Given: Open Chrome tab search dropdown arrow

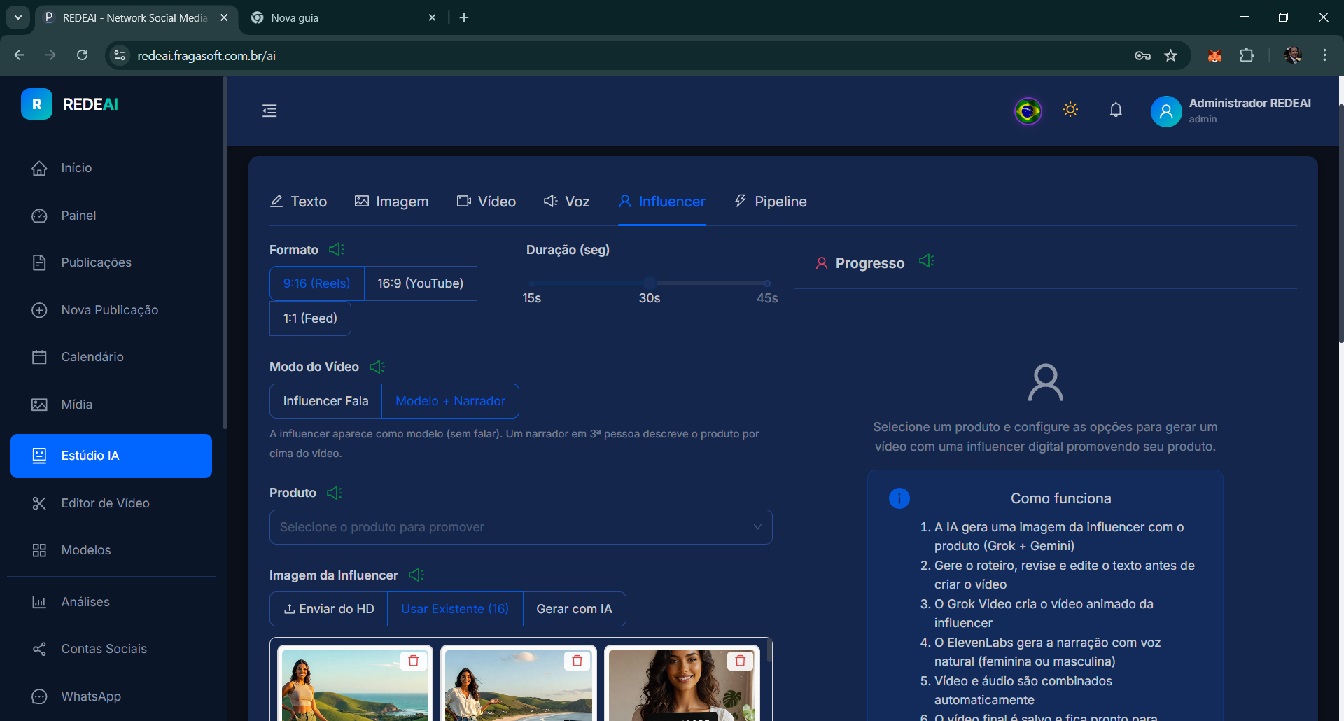Looking at the screenshot, I should (x=18, y=17).
